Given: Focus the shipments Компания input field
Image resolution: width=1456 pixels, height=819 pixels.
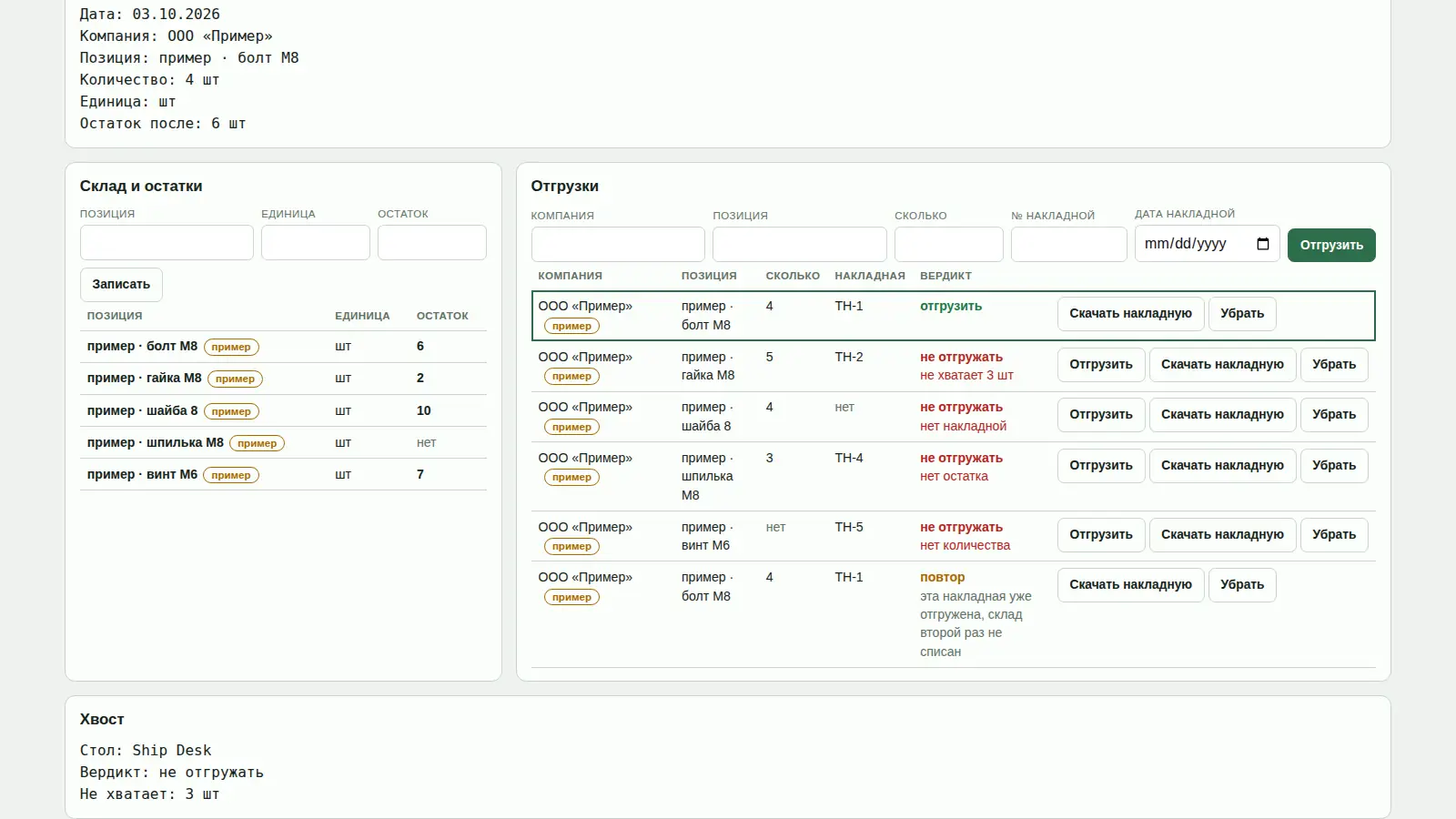Looking at the screenshot, I should tap(618, 245).
